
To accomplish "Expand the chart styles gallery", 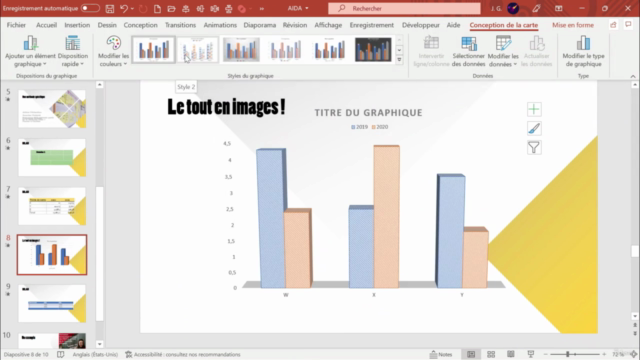I will coord(399,60).
